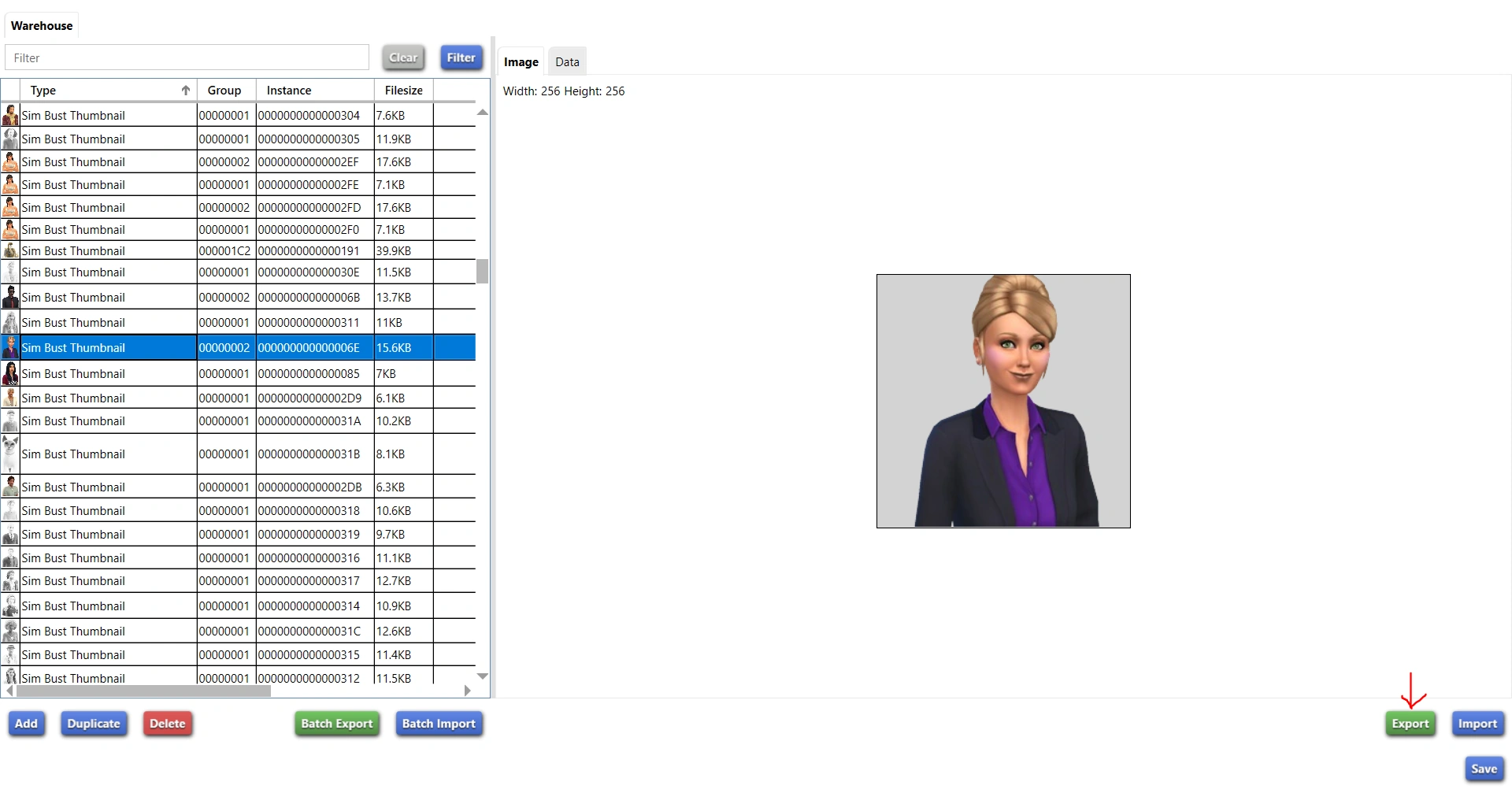Duplicate the selected resource
Image resolution: width=1512 pixels, height=789 pixels.
(x=94, y=724)
